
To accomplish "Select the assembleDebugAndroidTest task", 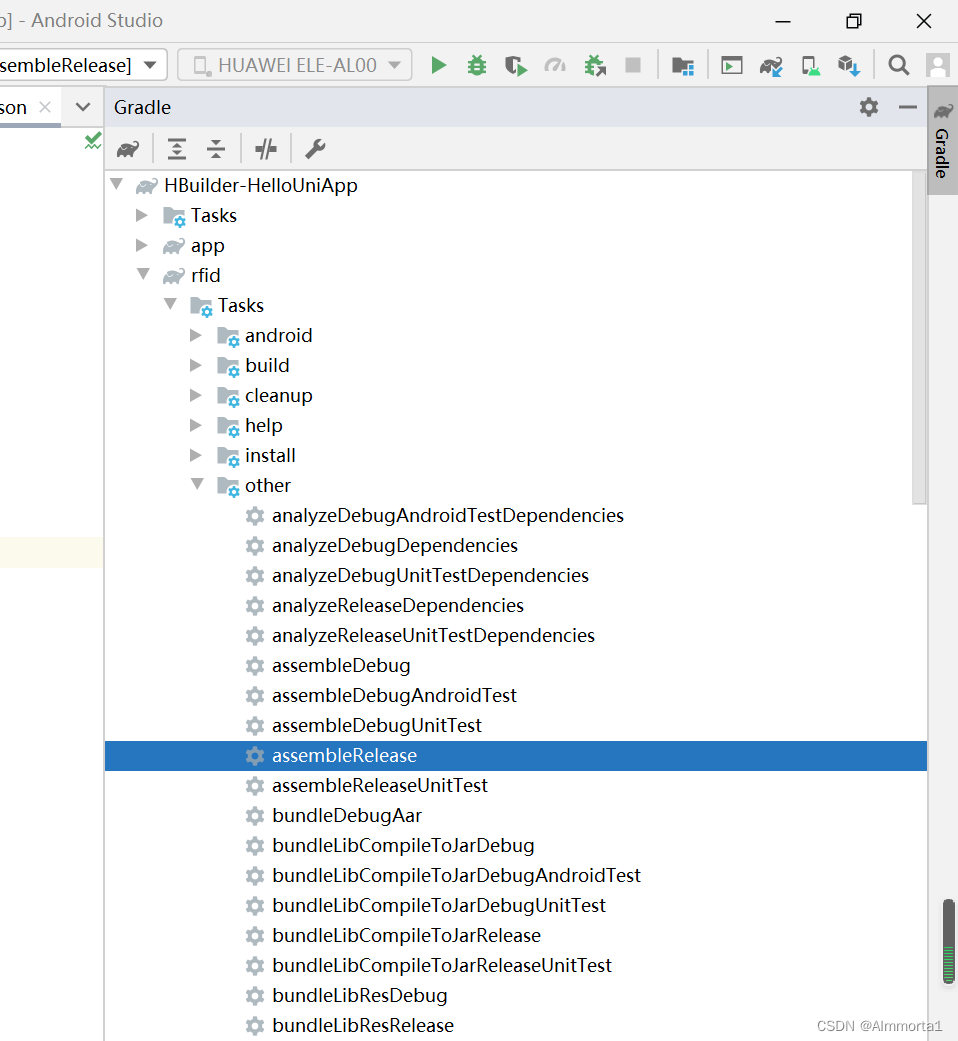I will click(394, 695).
